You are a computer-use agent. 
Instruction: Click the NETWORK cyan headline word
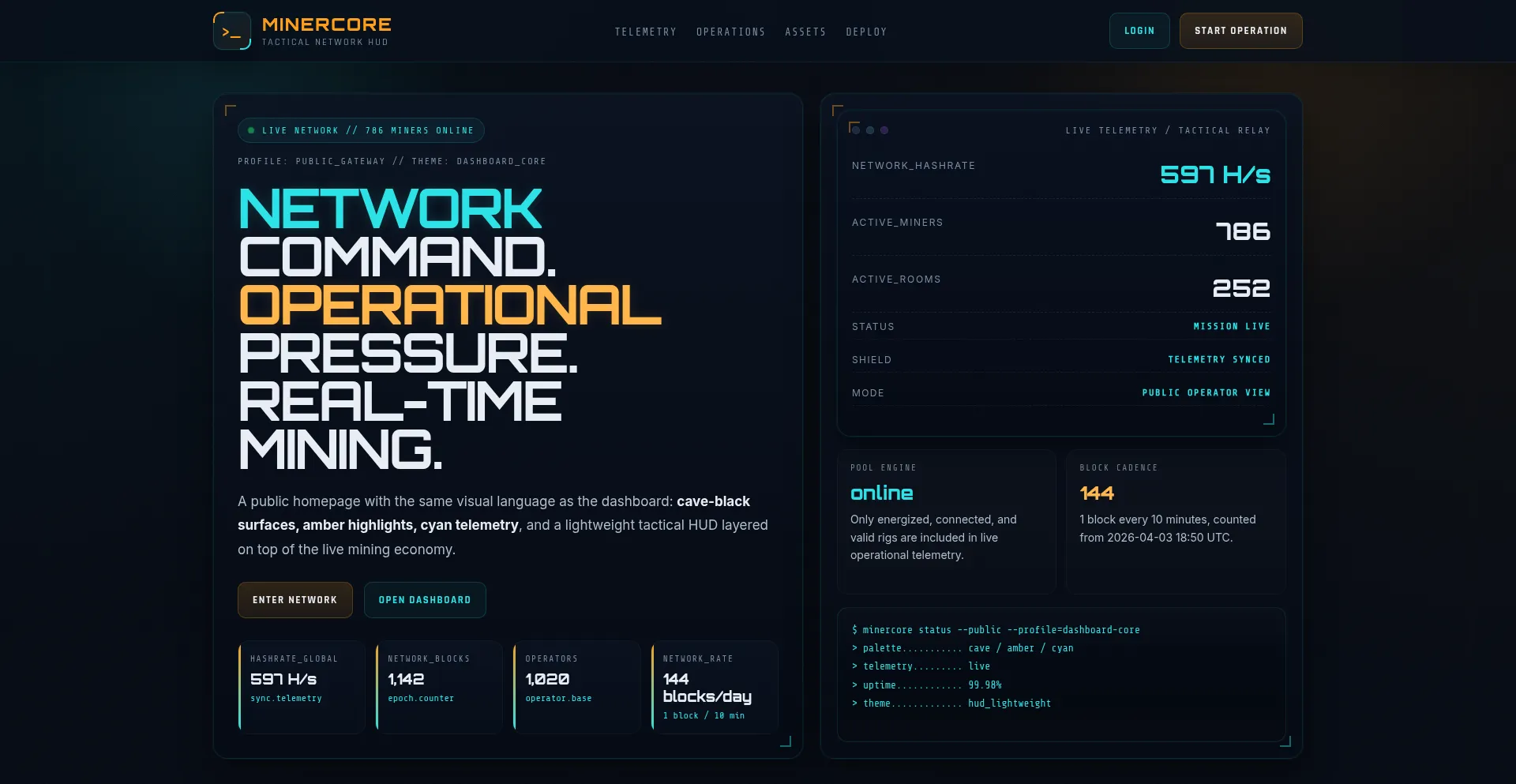pyautogui.click(x=390, y=209)
